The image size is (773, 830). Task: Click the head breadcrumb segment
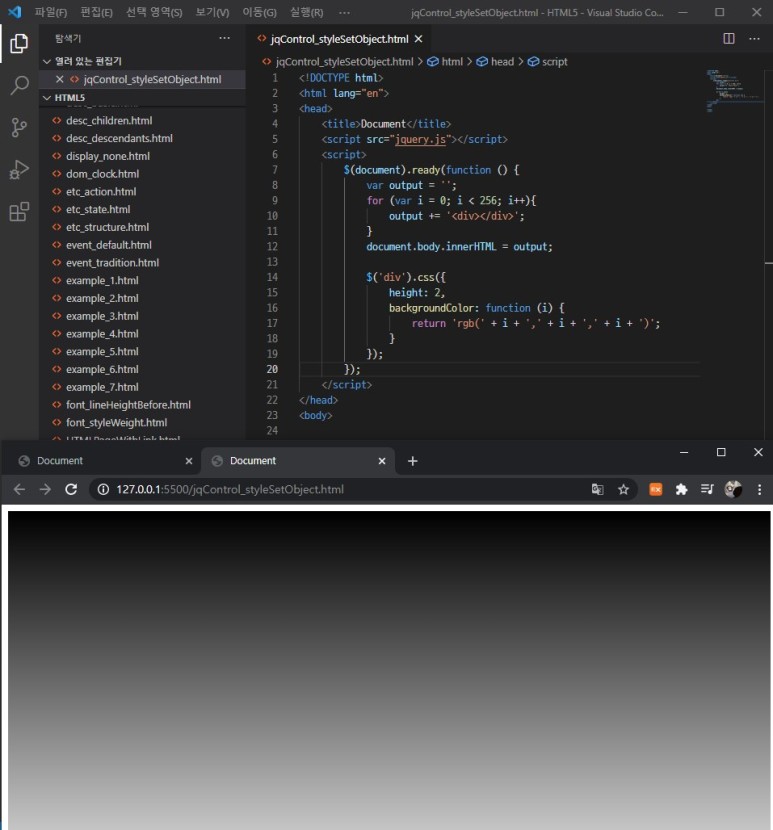coord(495,62)
